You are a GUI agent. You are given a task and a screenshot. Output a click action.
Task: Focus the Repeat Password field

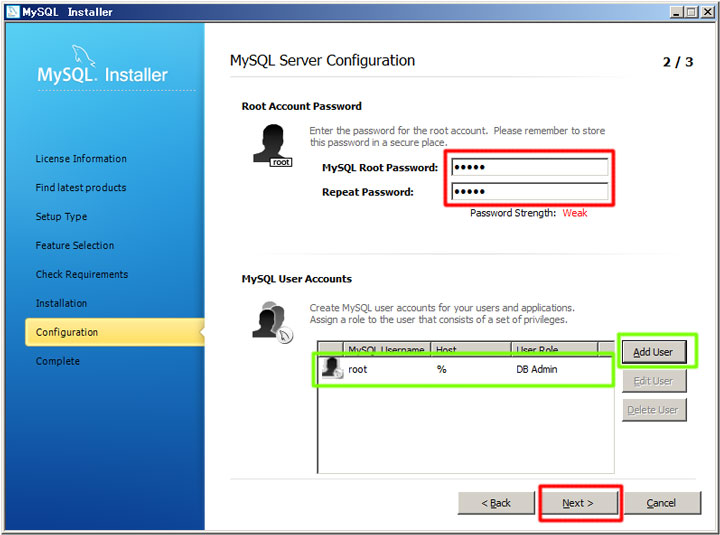[x=529, y=191]
